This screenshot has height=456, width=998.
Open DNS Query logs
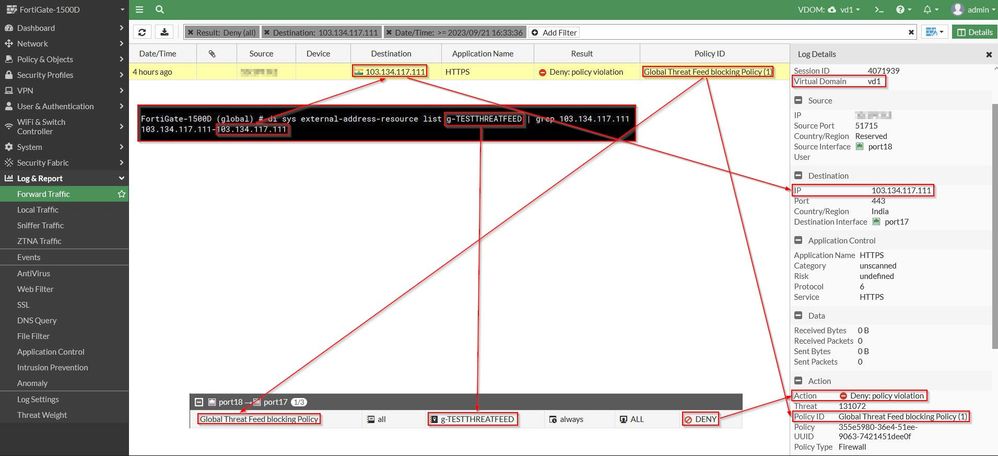tap(36, 321)
